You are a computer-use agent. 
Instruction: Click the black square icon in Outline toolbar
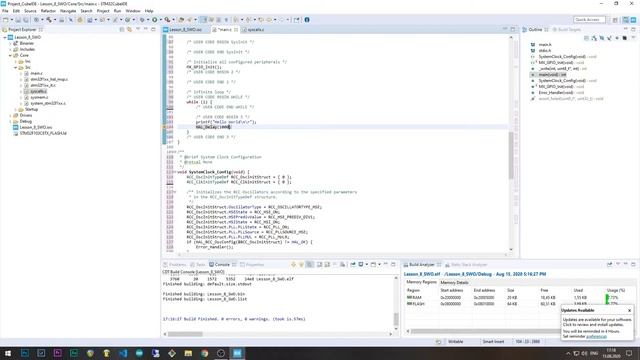tap(624, 38)
